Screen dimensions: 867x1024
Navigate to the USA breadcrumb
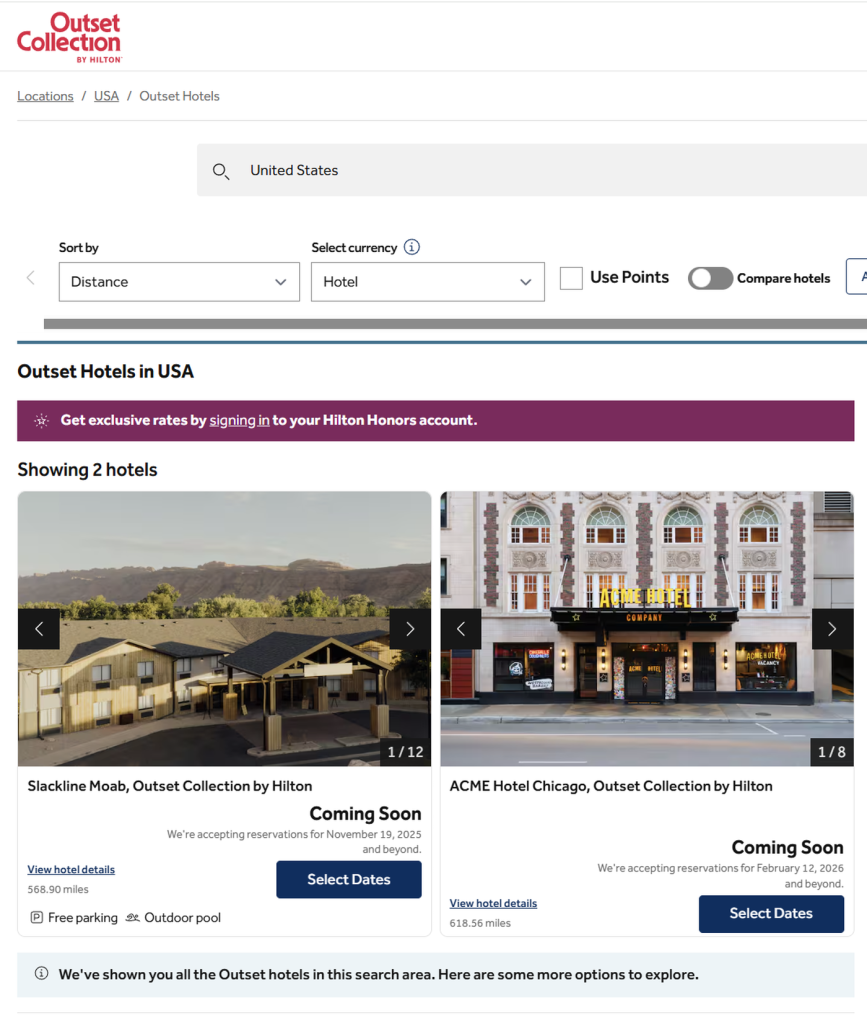pyautogui.click(x=106, y=96)
